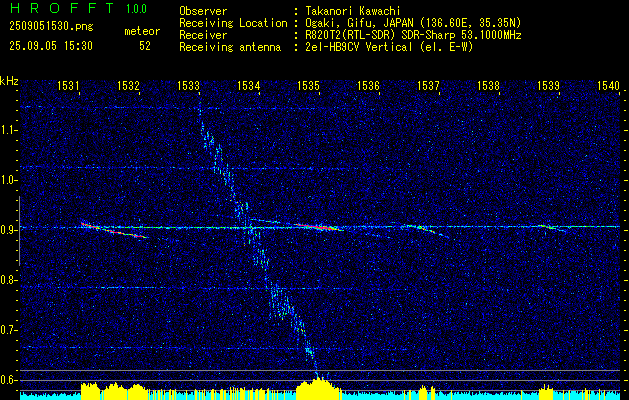Screen dimensions: 629x400
Task: Click the 0.9 kHz axis label
Action: [x=9, y=230]
